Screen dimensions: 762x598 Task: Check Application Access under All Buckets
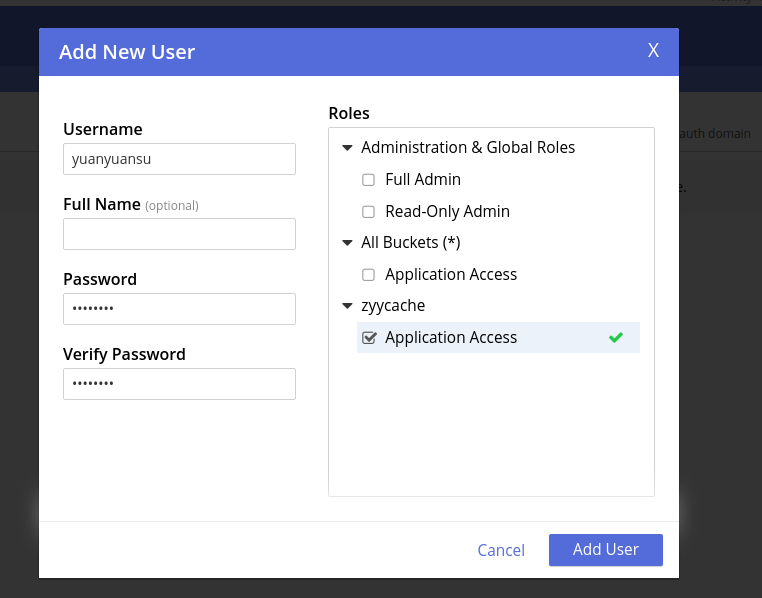pyautogui.click(x=368, y=275)
